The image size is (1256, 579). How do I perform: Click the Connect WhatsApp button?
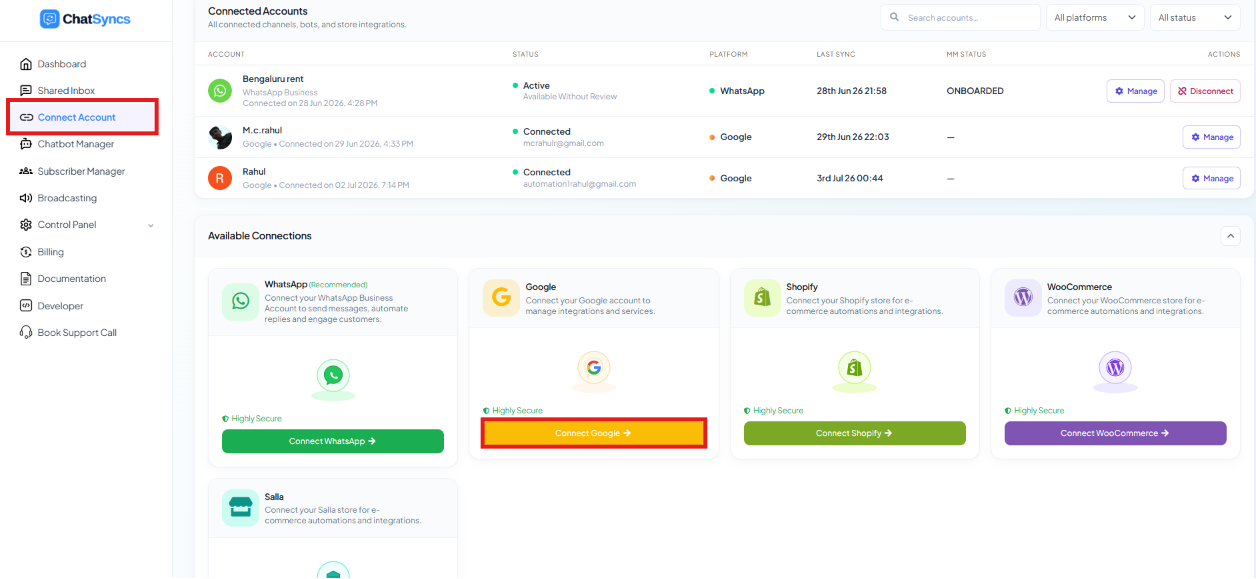[333, 441]
